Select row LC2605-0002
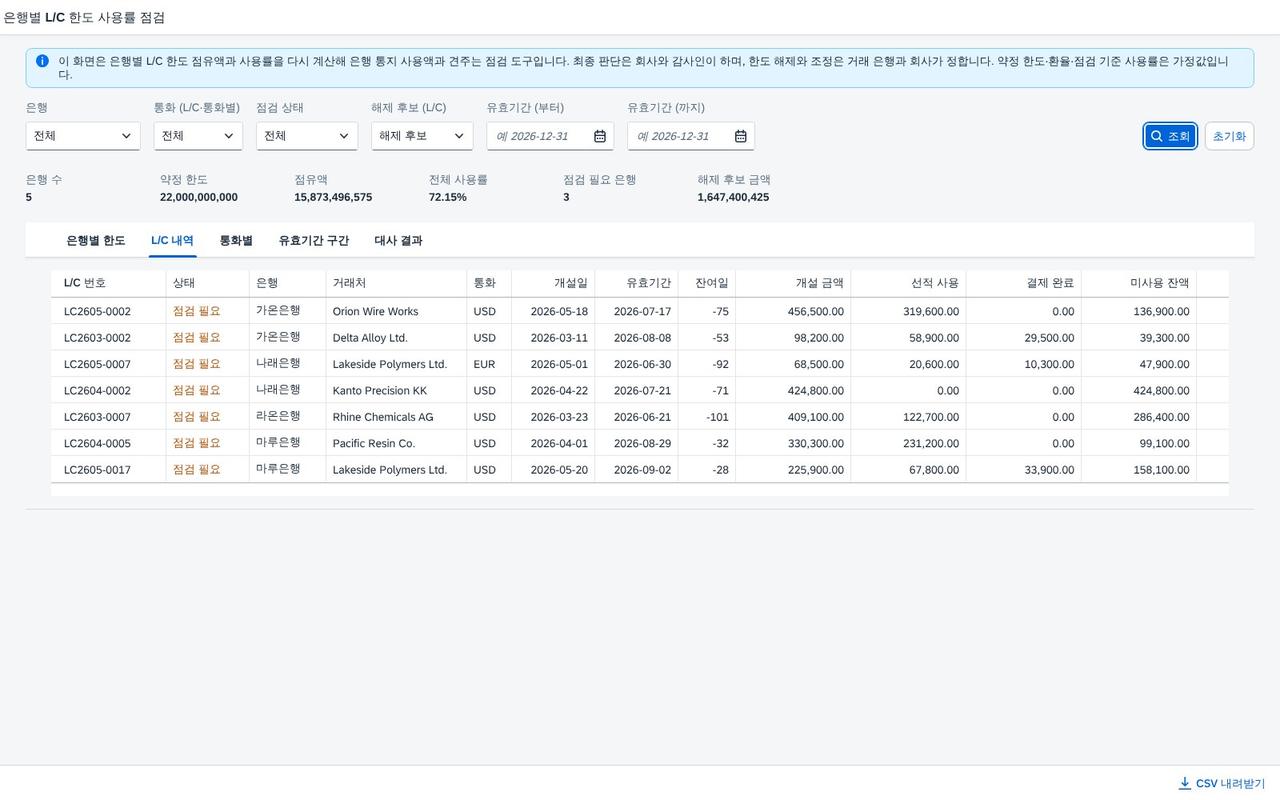1280x800 pixels. [640, 311]
